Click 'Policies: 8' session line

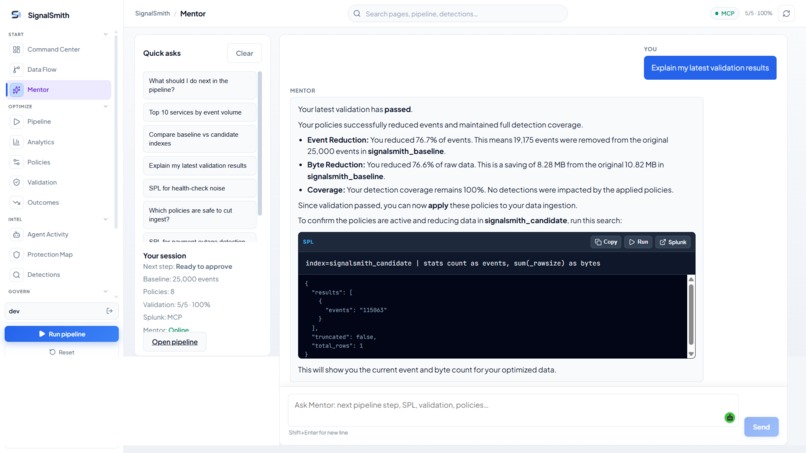pyautogui.click(x=159, y=292)
